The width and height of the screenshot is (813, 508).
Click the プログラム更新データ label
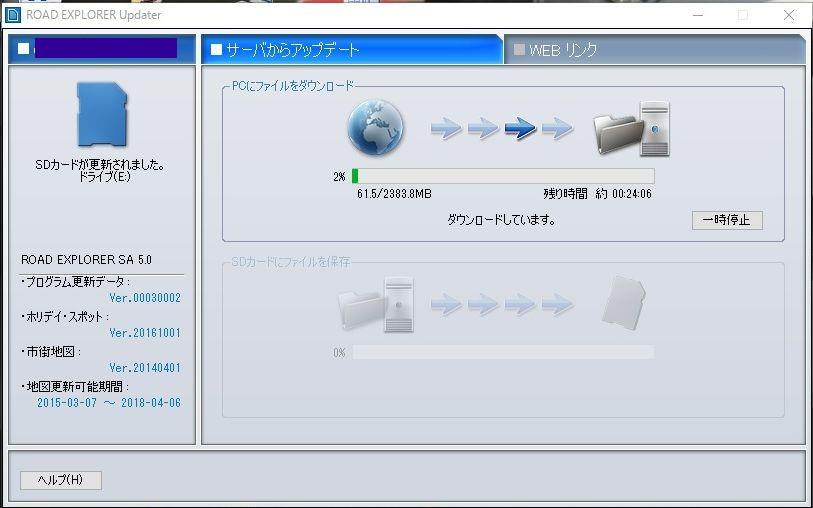[x=76, y=282]
